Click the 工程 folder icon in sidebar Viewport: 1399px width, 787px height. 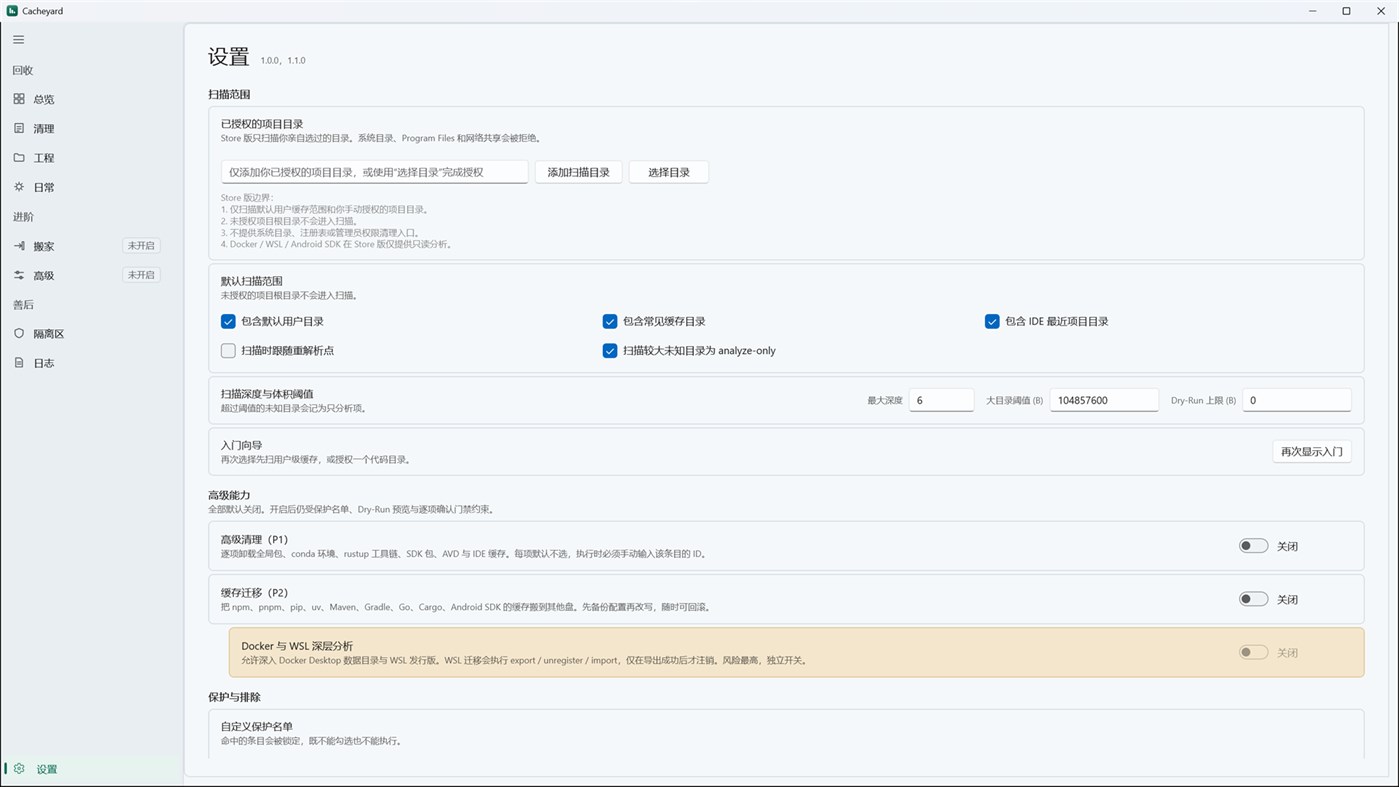pos(19,157)
